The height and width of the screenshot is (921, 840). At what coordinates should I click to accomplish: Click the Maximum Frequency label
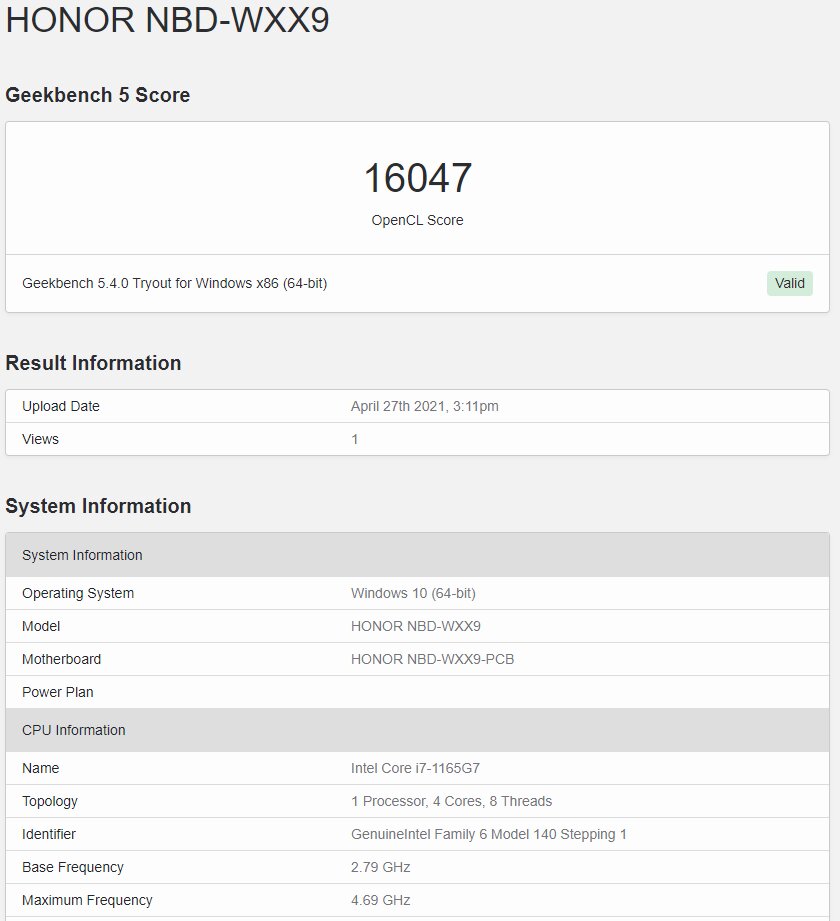tap(87, 900)
